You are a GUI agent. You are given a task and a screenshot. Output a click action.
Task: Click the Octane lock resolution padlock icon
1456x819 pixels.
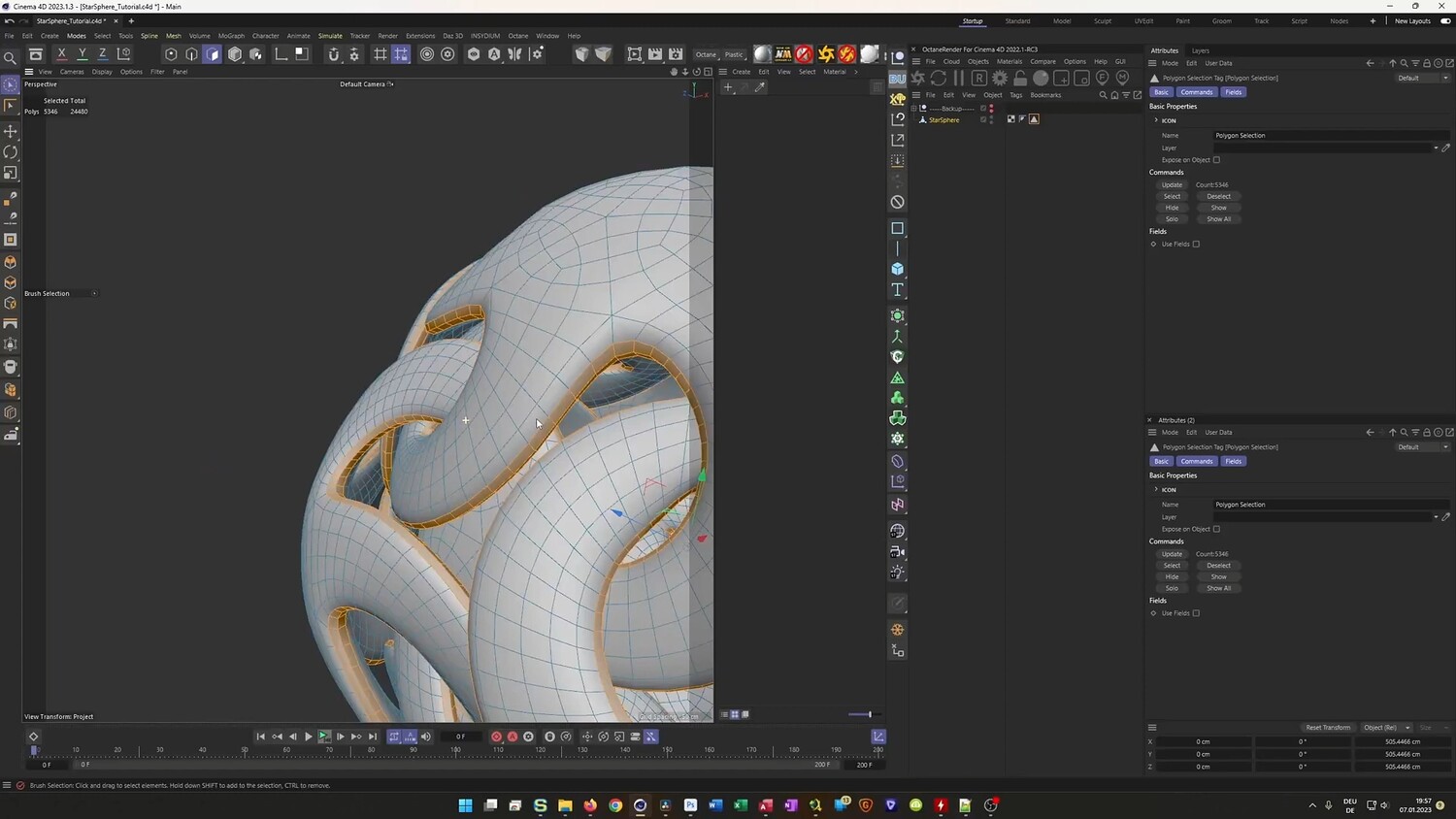point(1020,78)
